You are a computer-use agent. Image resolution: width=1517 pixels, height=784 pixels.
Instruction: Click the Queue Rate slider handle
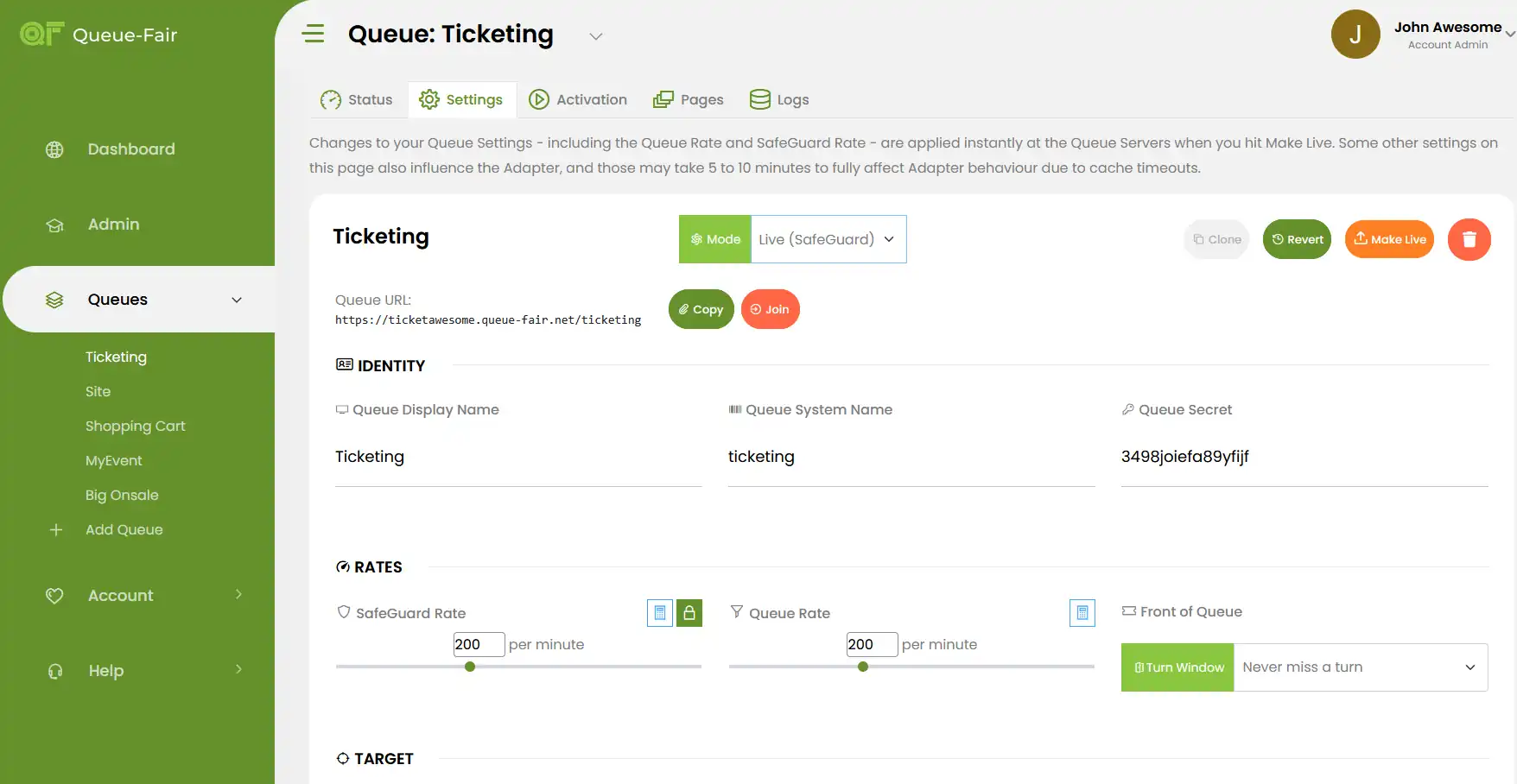863,667
